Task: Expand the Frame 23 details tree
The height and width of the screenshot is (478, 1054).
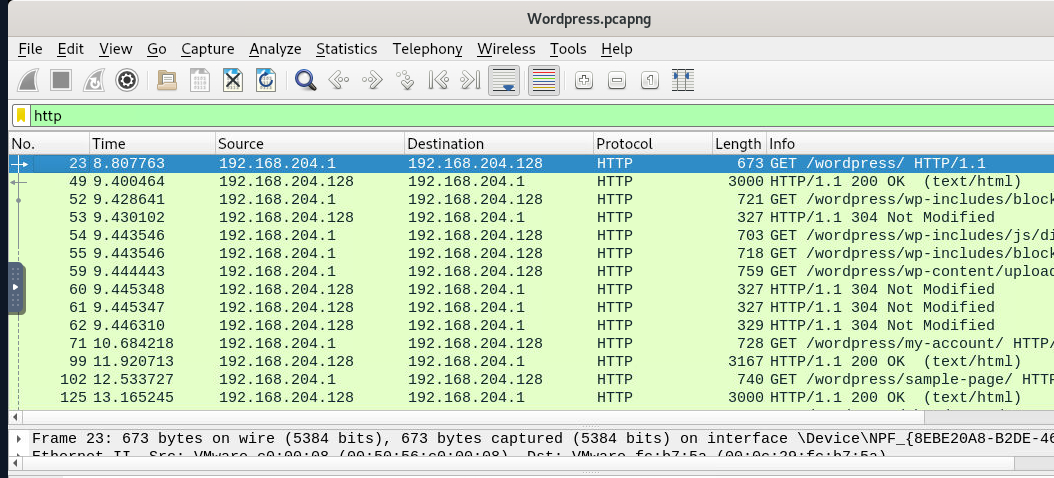Action: 19,438
